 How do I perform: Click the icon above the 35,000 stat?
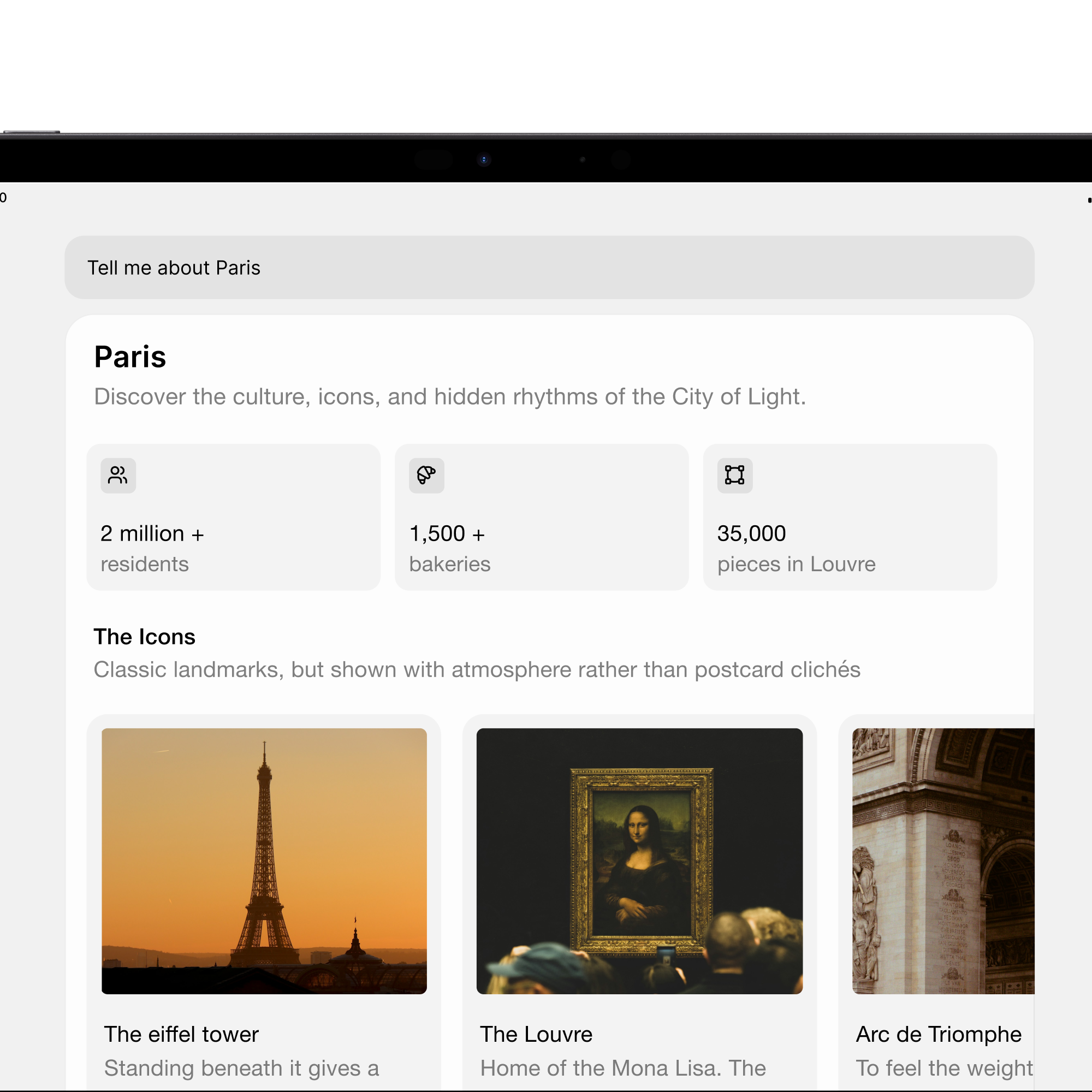[x=734, y=476]
